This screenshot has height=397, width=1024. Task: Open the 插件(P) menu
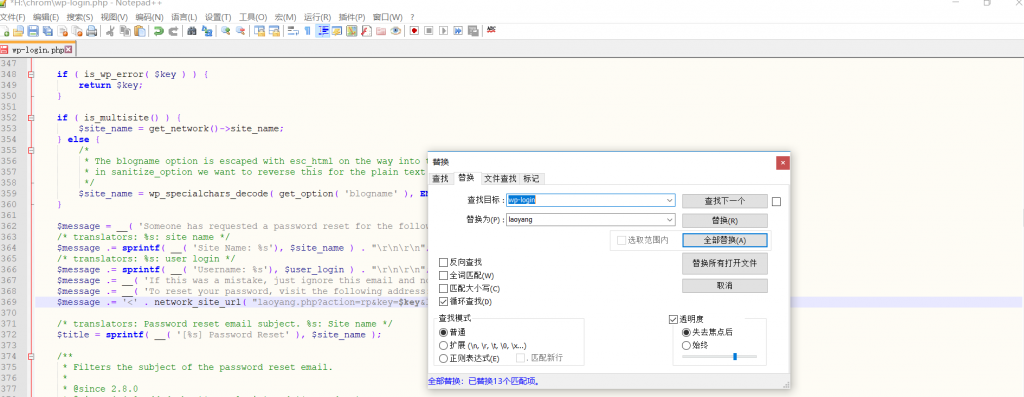[x=351, y=17]
